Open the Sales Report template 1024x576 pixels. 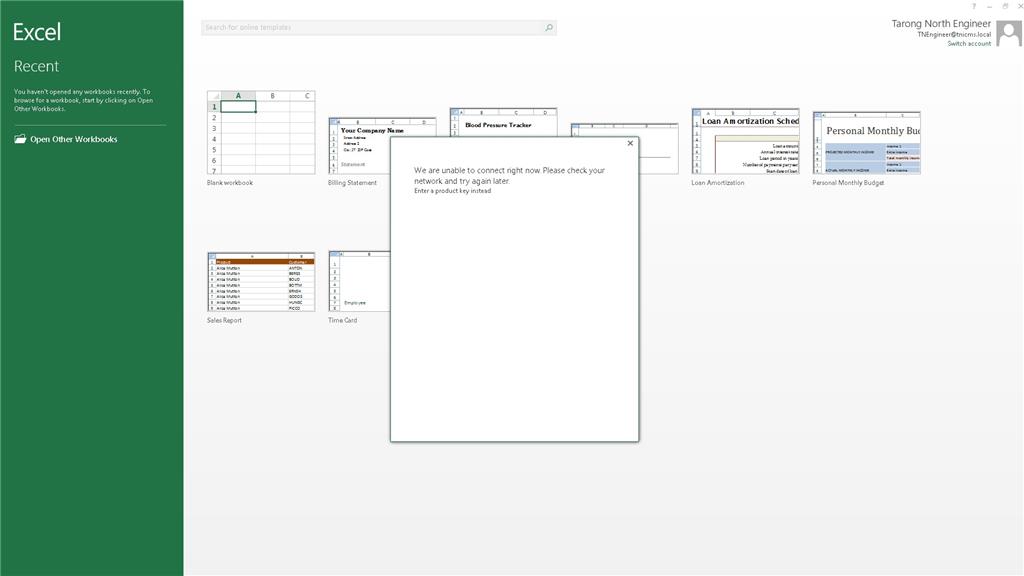[261, 281]
